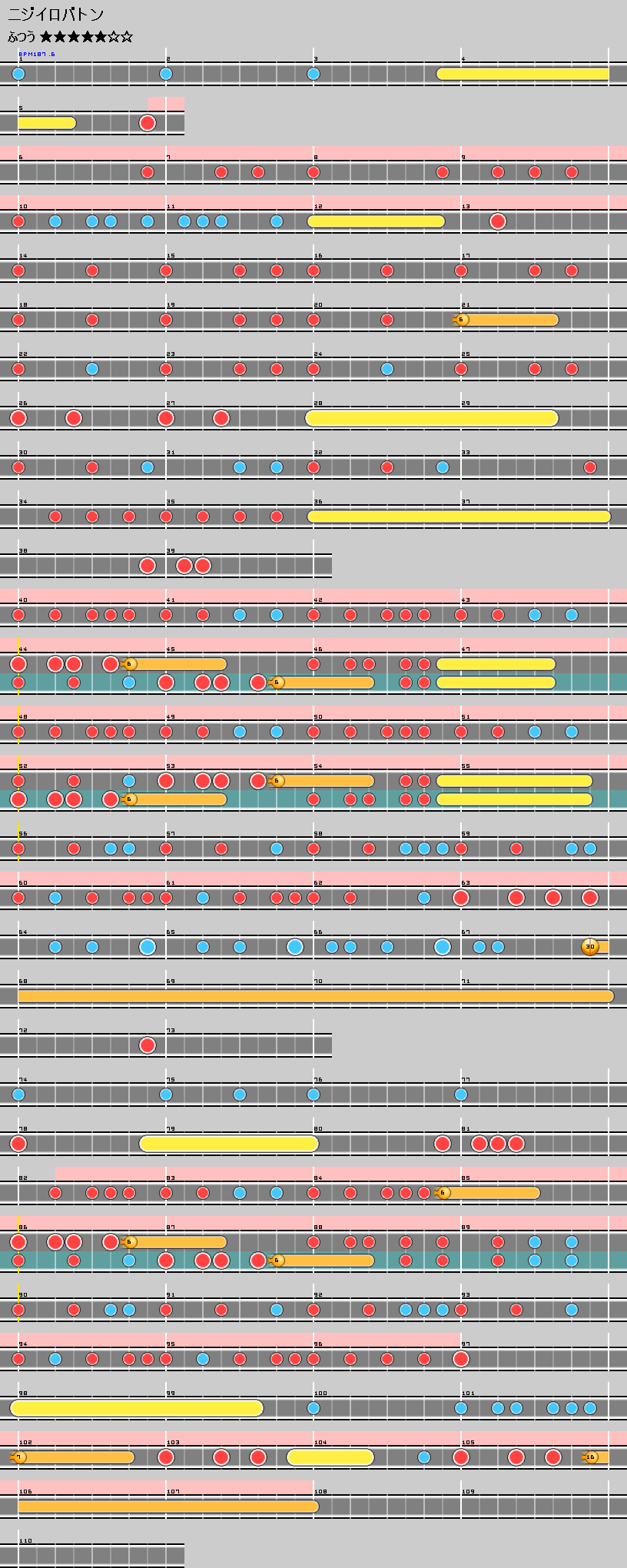This screenshot has height=1568, width=627.
Task: Click the large red note starting measure 26
Action: click(18, 418)
